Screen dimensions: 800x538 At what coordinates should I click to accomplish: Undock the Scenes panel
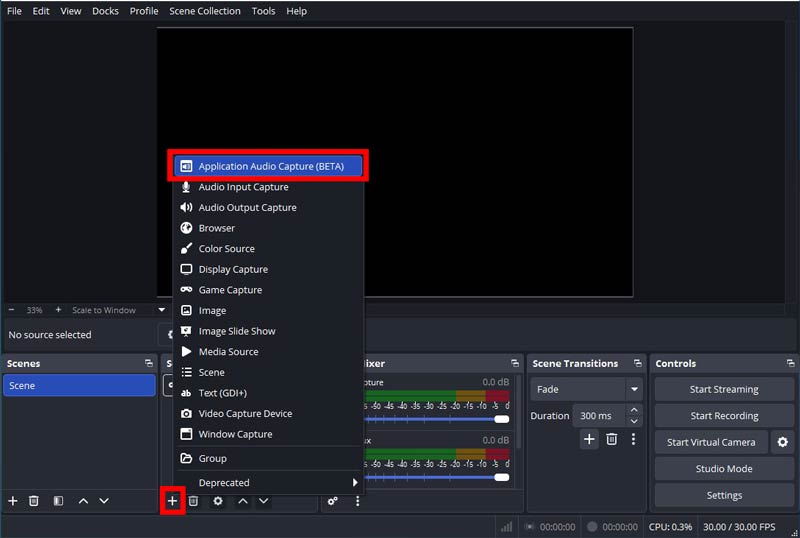(x=148, y=363)
